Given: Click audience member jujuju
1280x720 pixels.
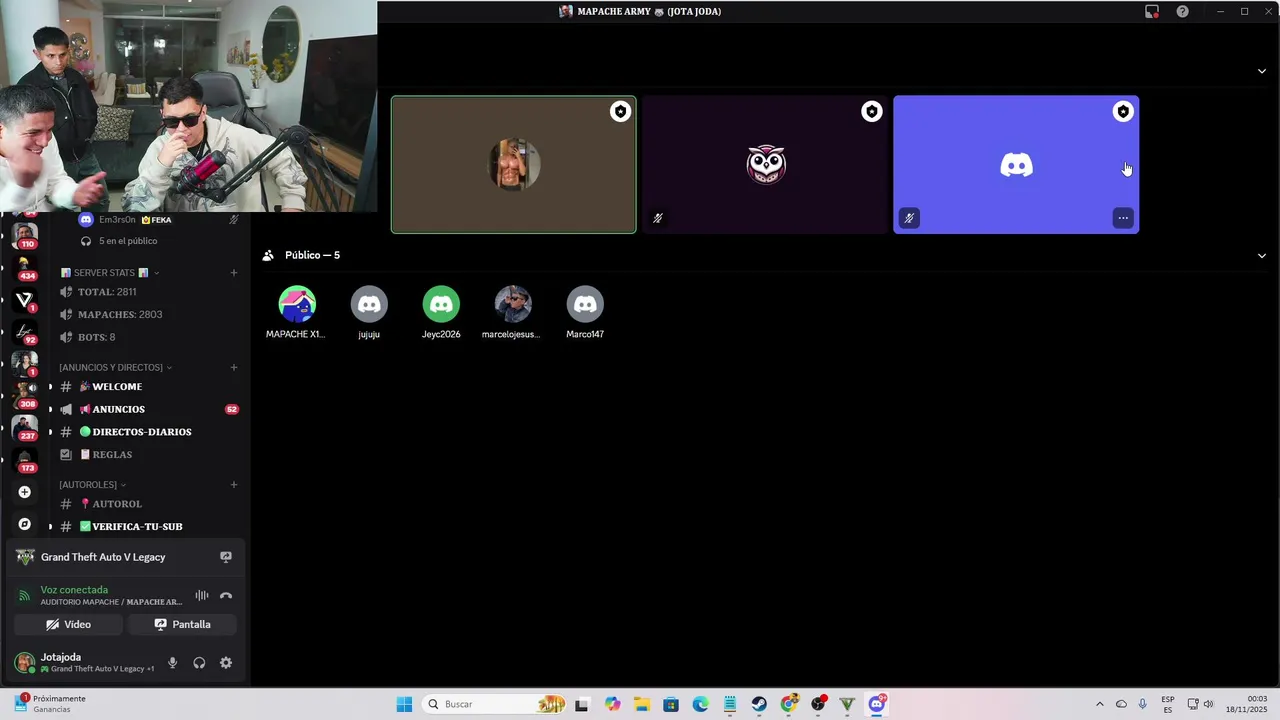Looking at the screenshot, I should click(x=369, y=313).
